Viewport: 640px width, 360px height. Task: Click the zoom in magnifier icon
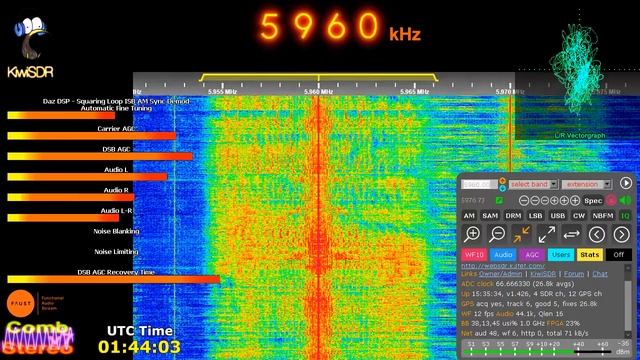[x=472, y=235]
